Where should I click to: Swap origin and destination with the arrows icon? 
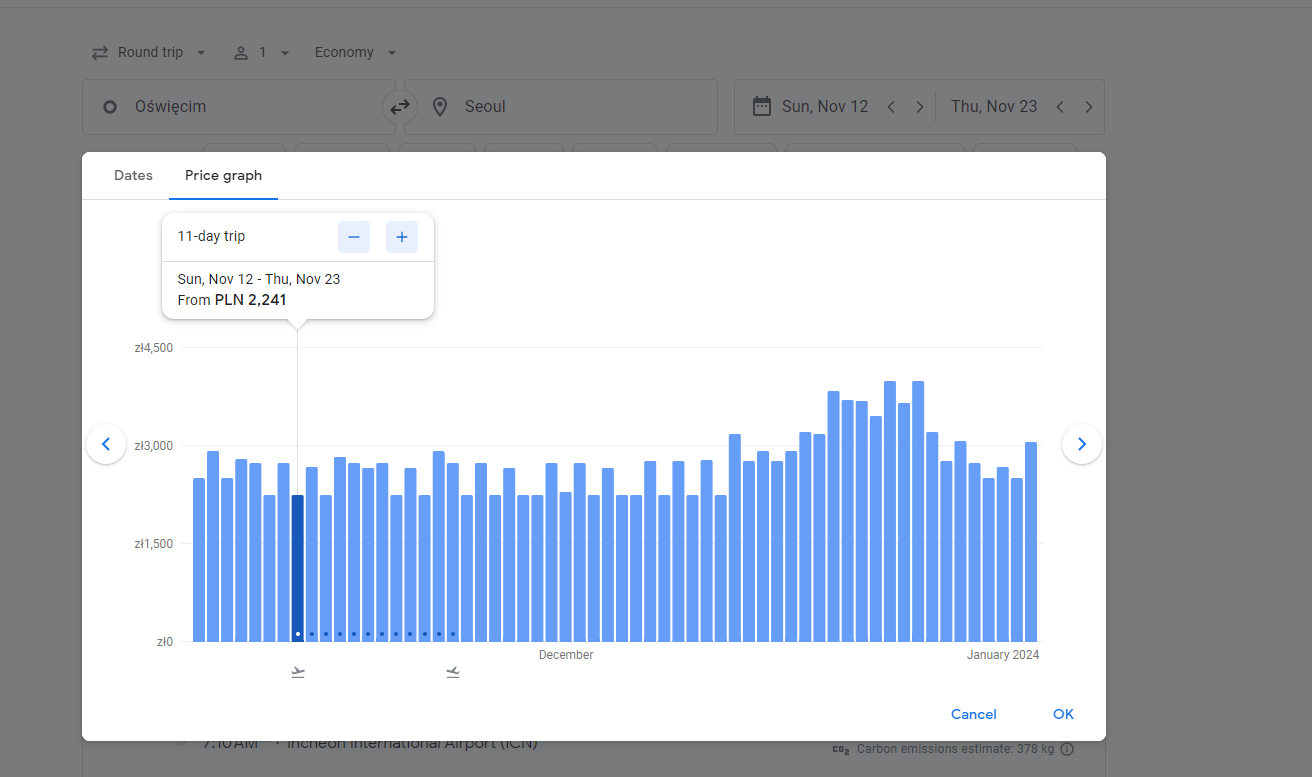tap(400, 107)
